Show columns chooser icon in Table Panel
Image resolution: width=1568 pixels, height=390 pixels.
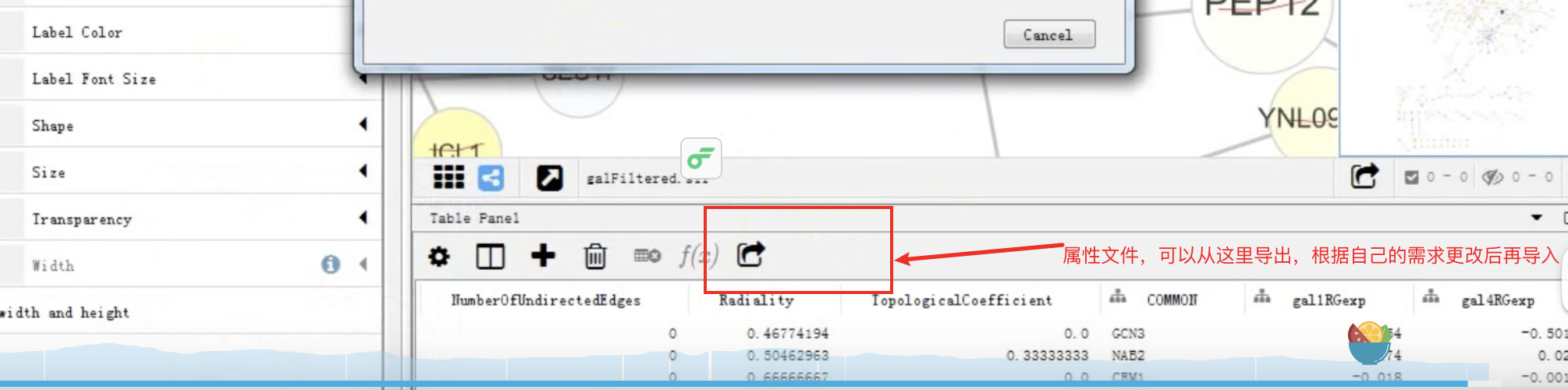[490, 256]
